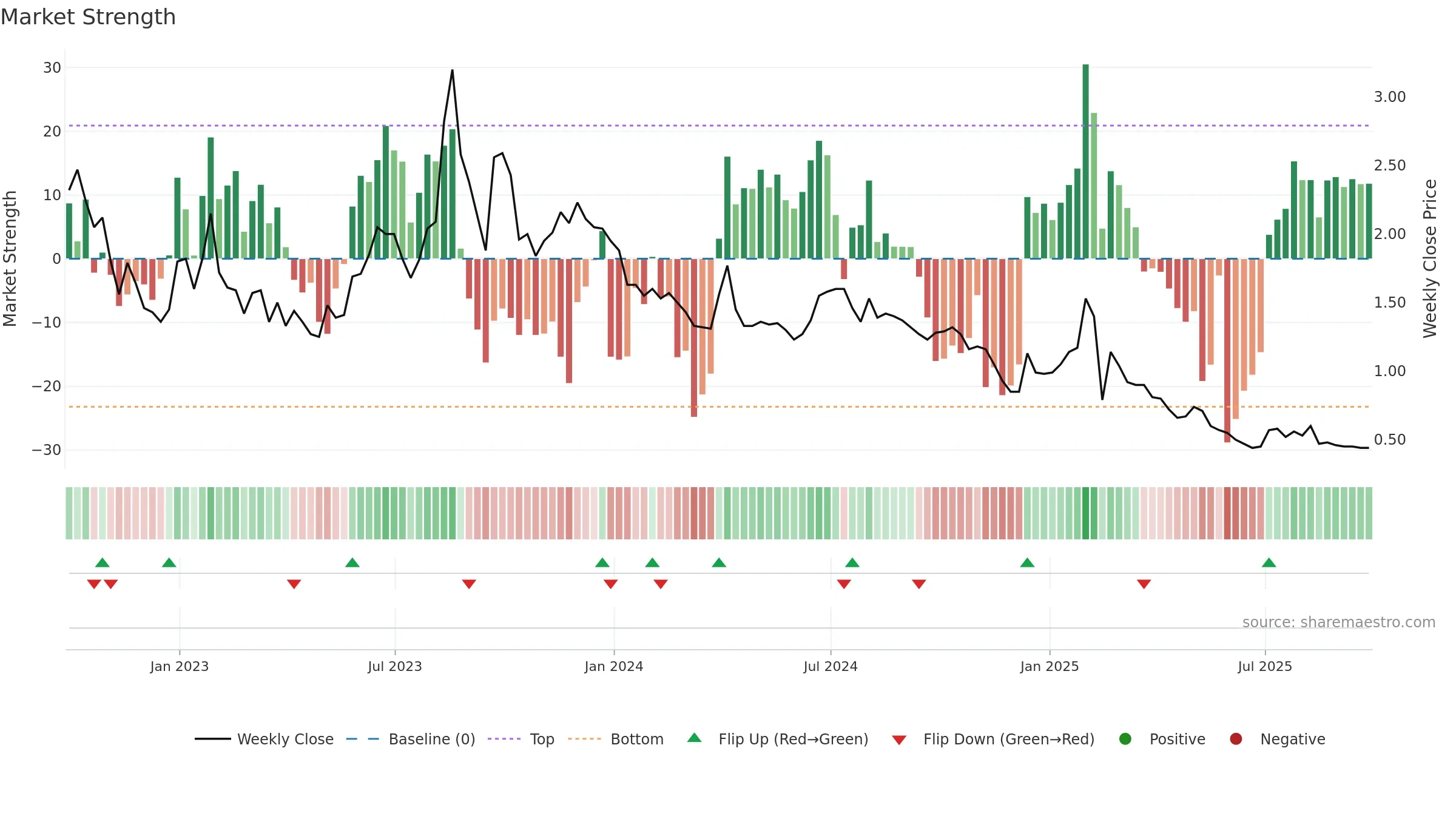Click the −30 strength axis tick

click(47, 450)
